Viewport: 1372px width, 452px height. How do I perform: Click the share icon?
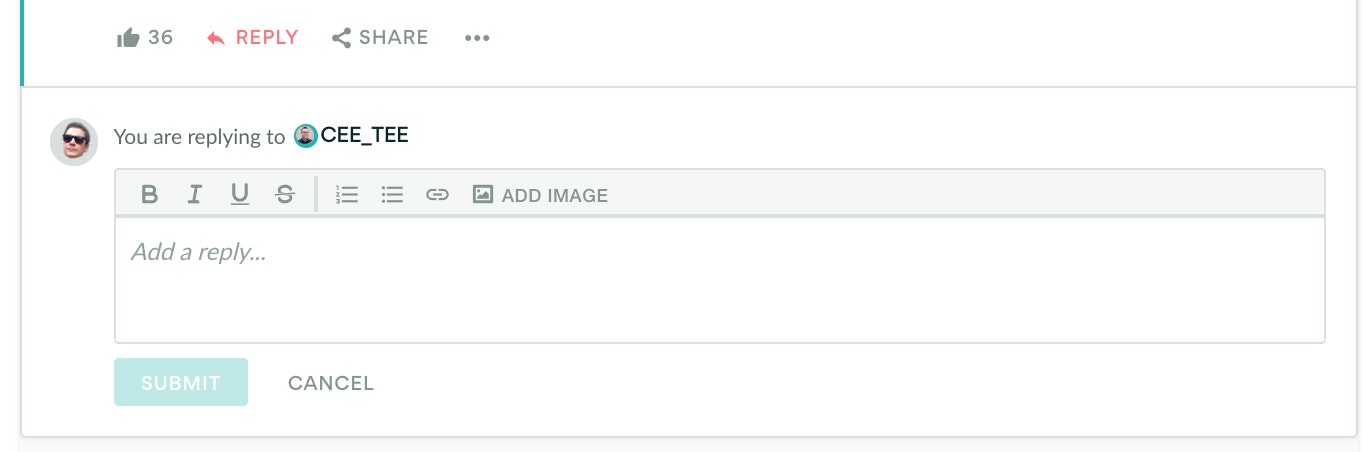[x=341, y=38]
